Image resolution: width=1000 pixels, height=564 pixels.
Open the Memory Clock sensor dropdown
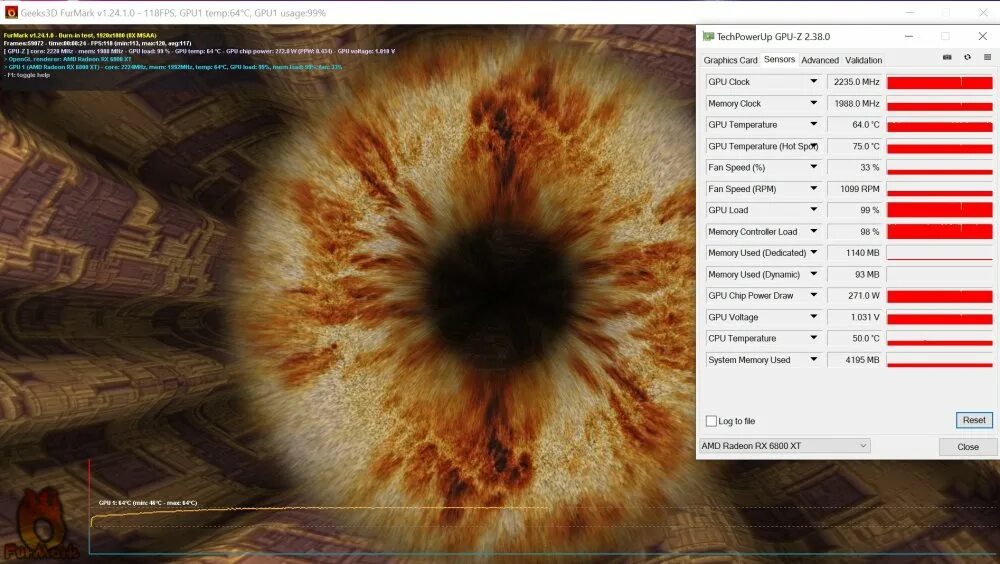tap(814, 103)
